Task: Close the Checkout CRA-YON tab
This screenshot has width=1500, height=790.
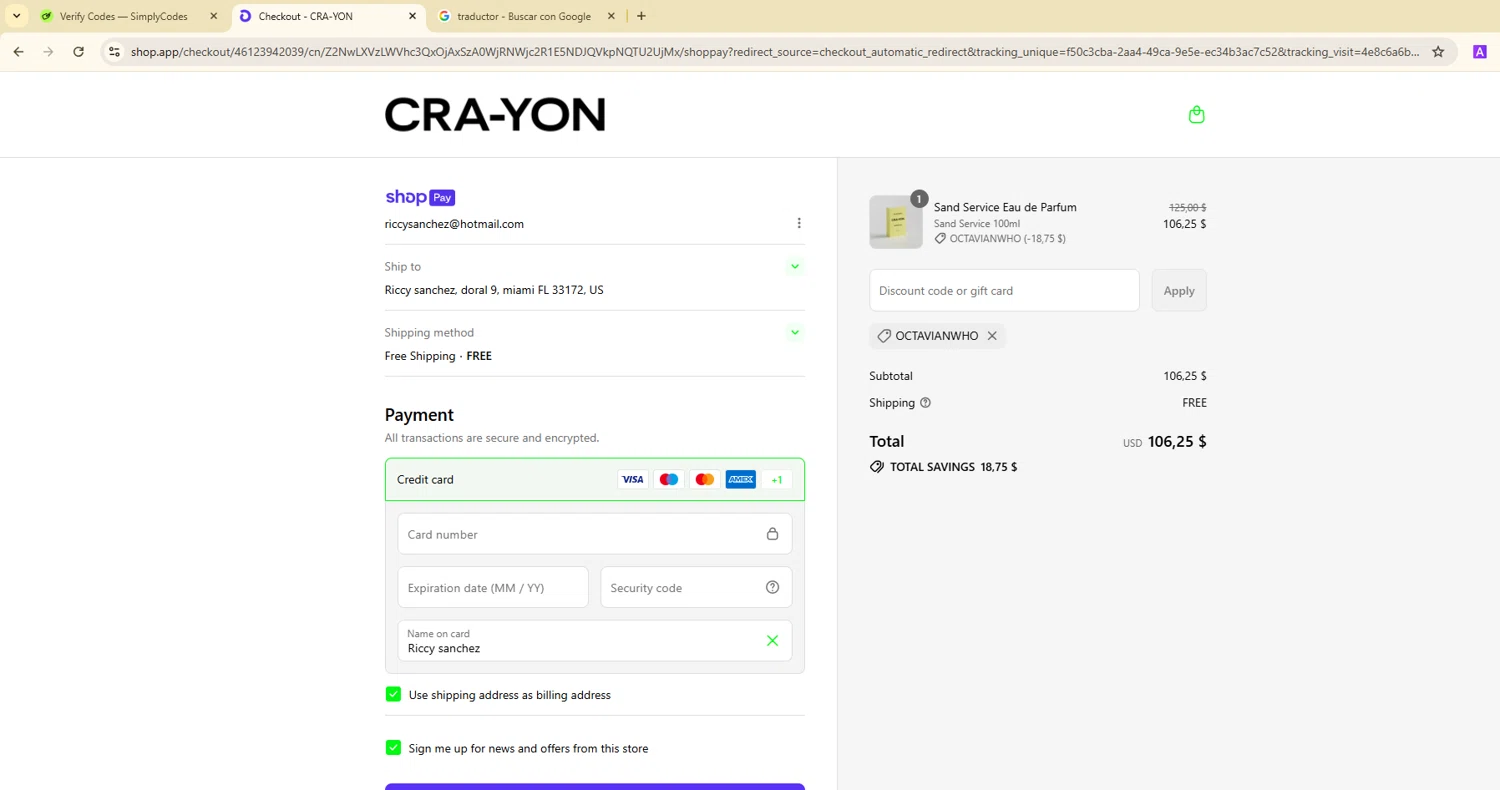Action: click(x=413, y=16)
